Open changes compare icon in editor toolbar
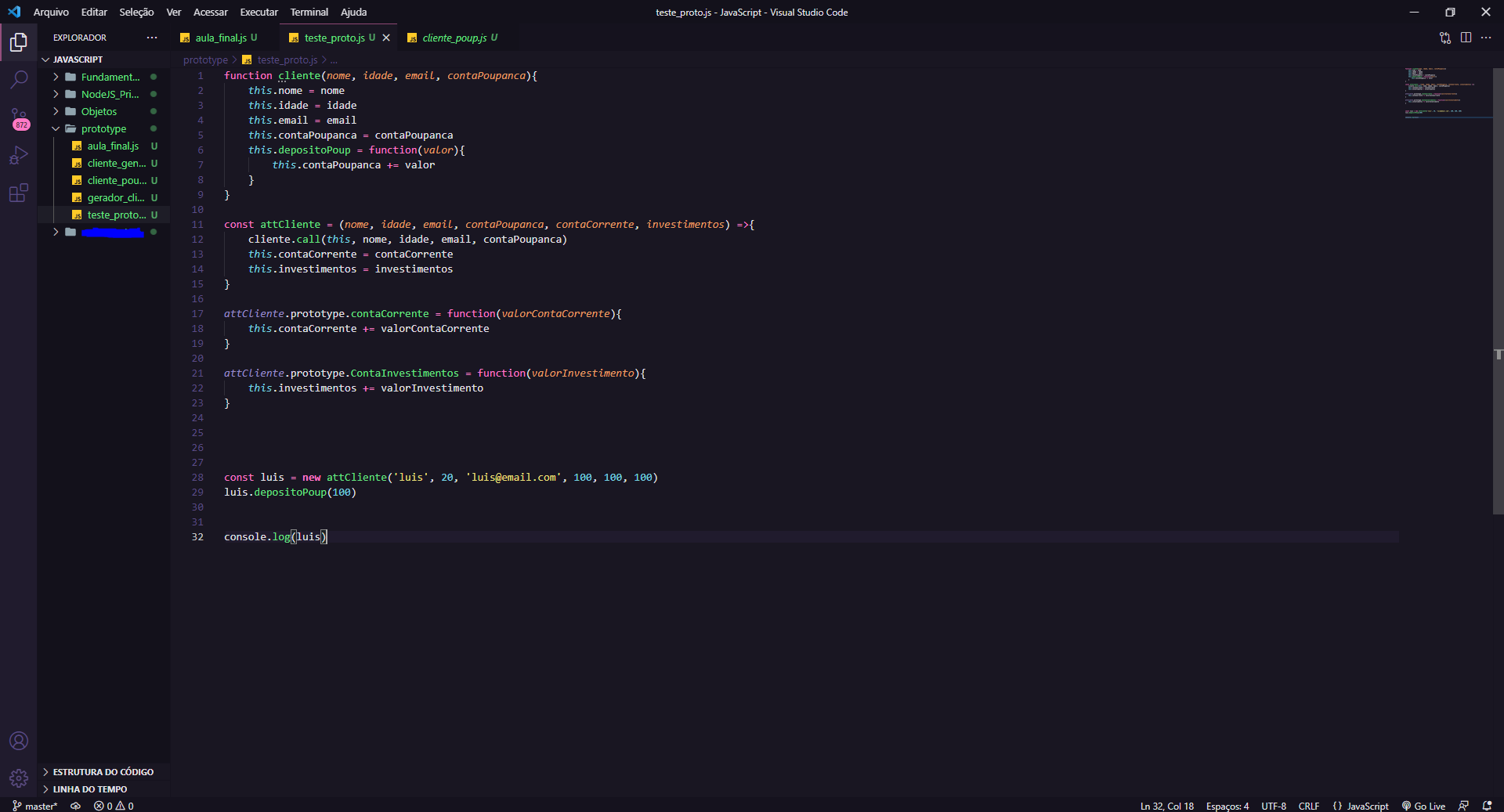Image resolution: width=1504 pixels, height=812 pixels. [x=1445, y=38]
